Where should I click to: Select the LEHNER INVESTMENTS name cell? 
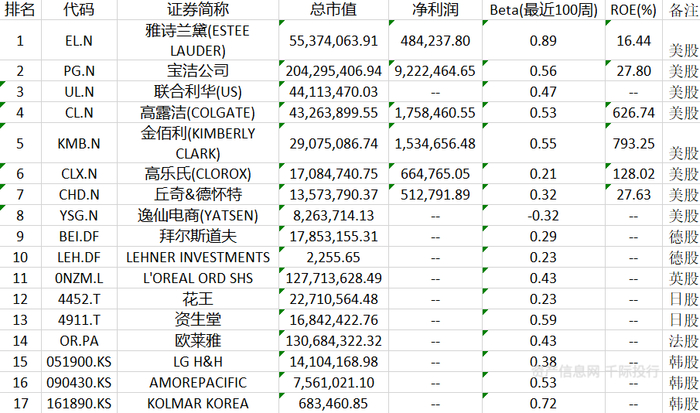198,258
